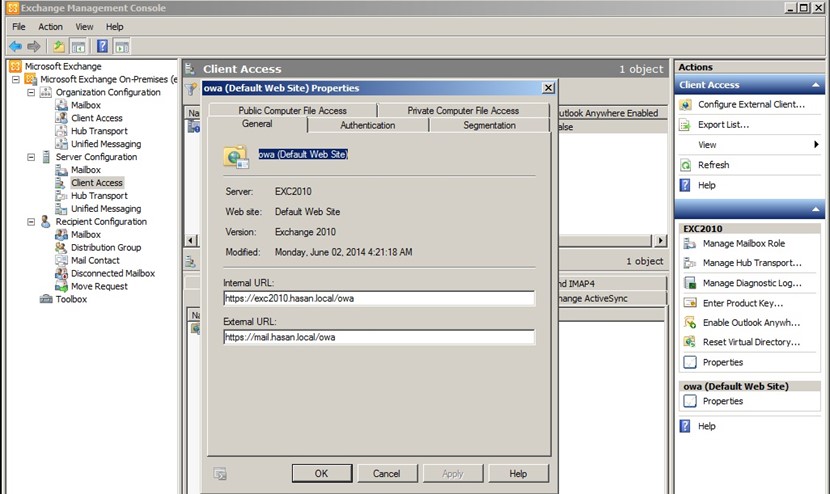Screen dimensions: 830x494
Task: Click Enable Outlook Anywhere action
Action: pyautogui.click(x=751, y=322)
